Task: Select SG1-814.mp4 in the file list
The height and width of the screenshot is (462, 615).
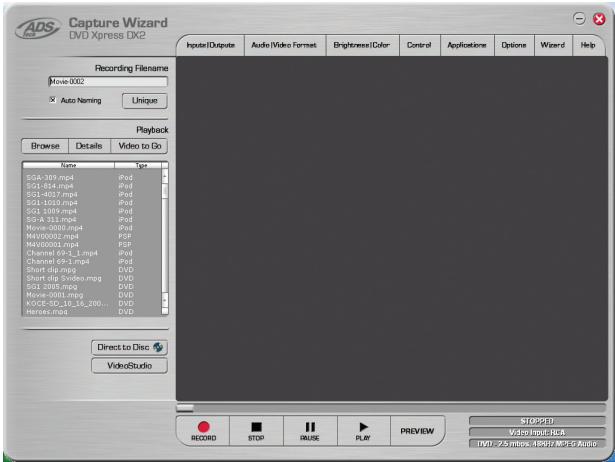Action: point(92,186)
